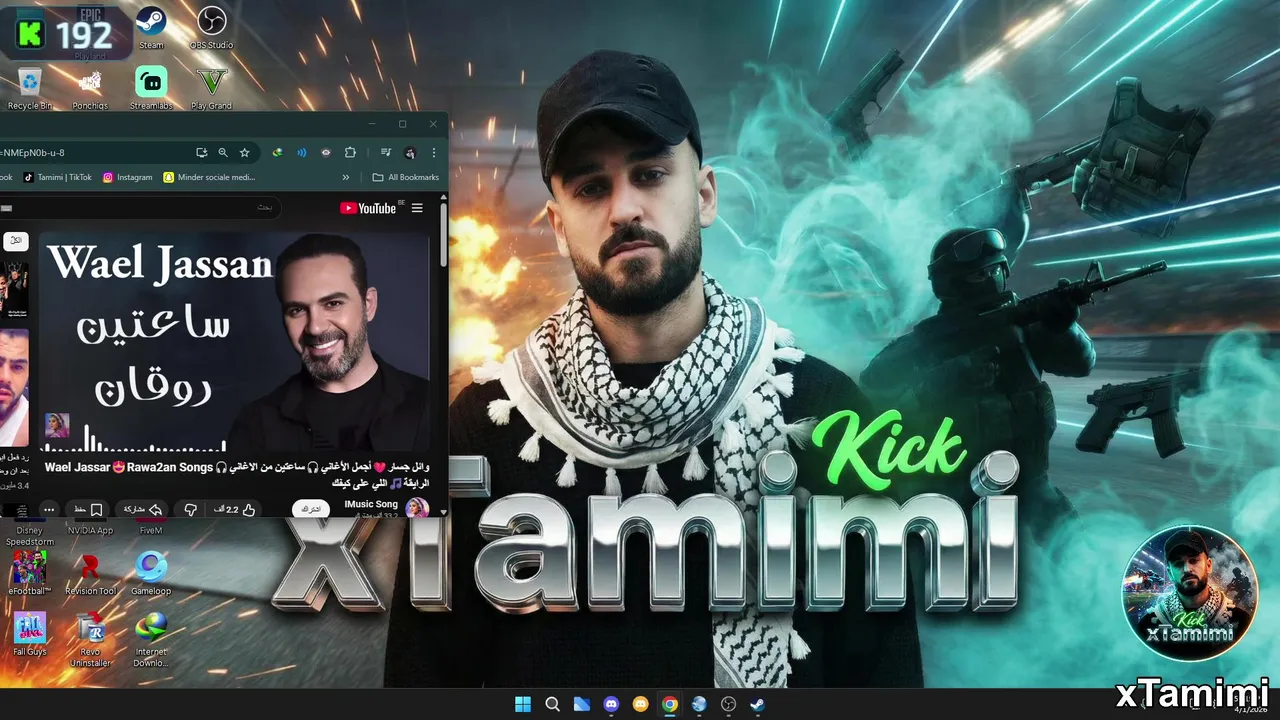Open the OBS taskbar icon
1280x720 pixels.
coord(728,704)
